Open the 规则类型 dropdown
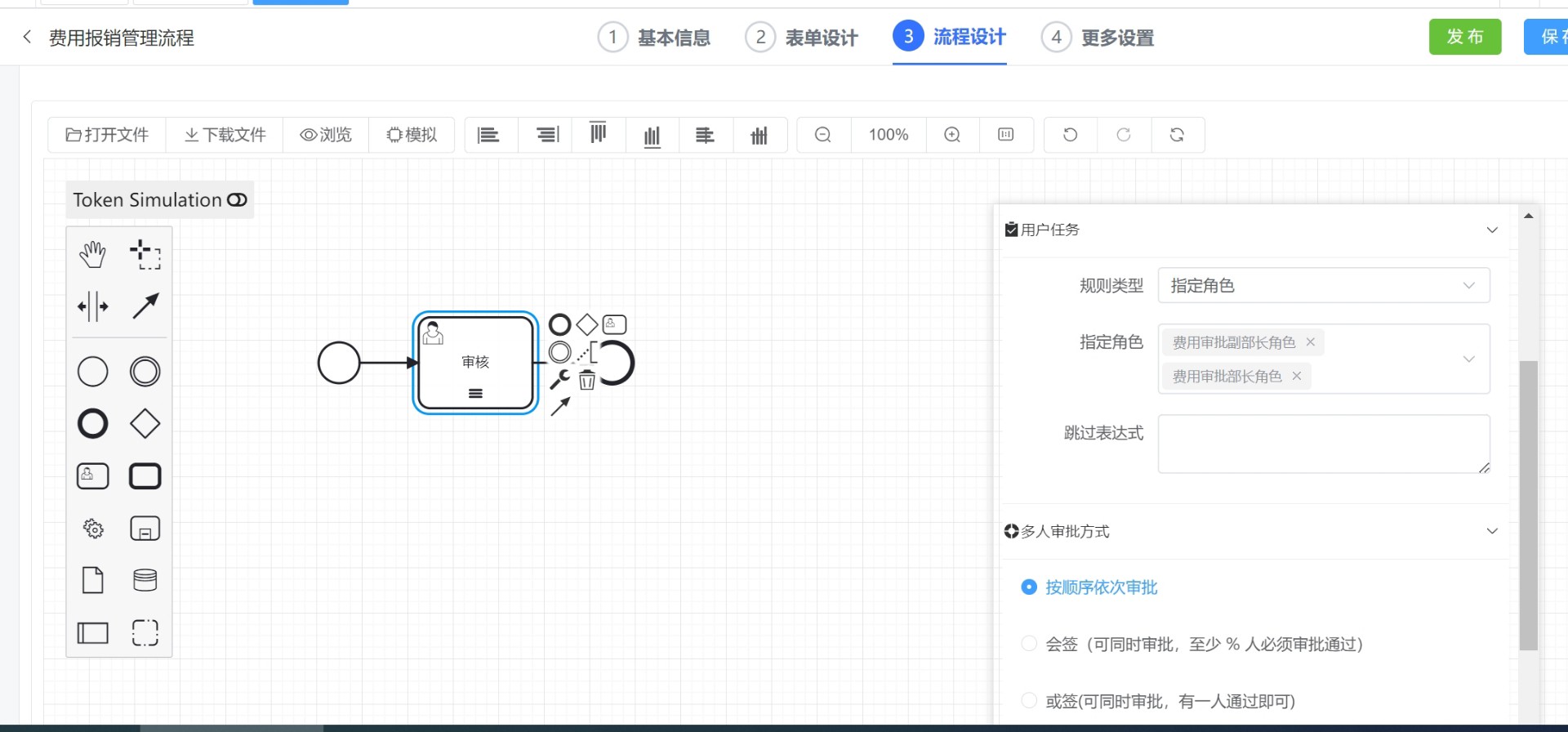The width and height of the screenshot is (1568, 732). tap(1323, 285)
